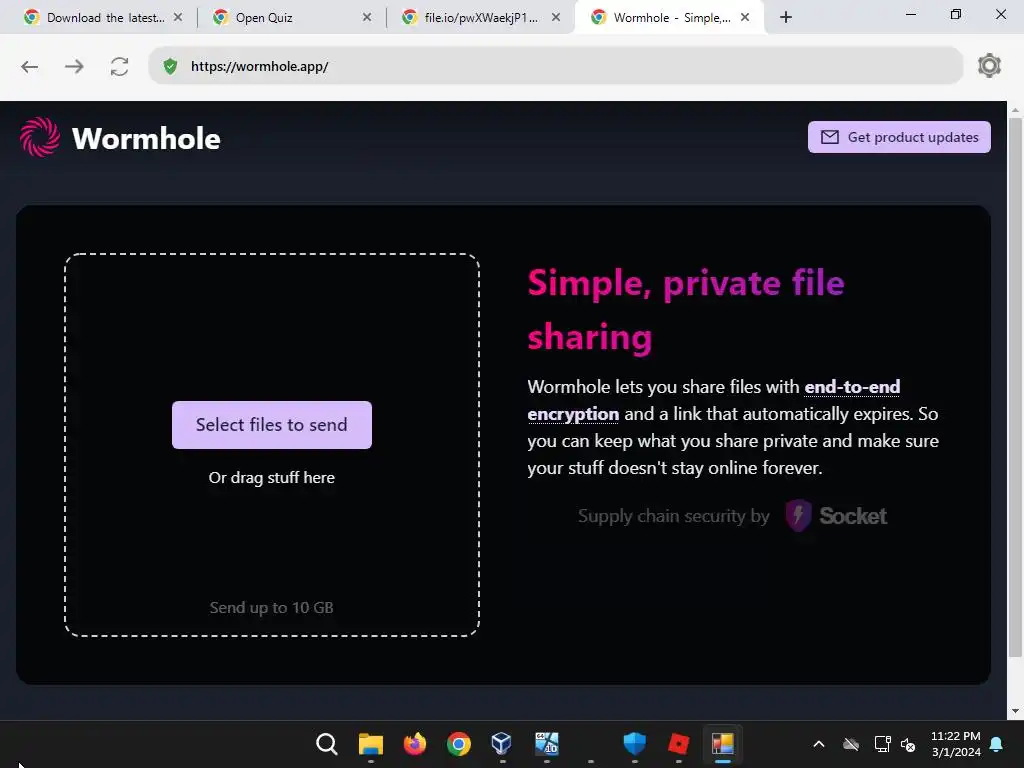This screenshot has width=1024, height=768.
Task: Click the Chrome favicon on Open Quiz tab
Action: pos(221,18)
